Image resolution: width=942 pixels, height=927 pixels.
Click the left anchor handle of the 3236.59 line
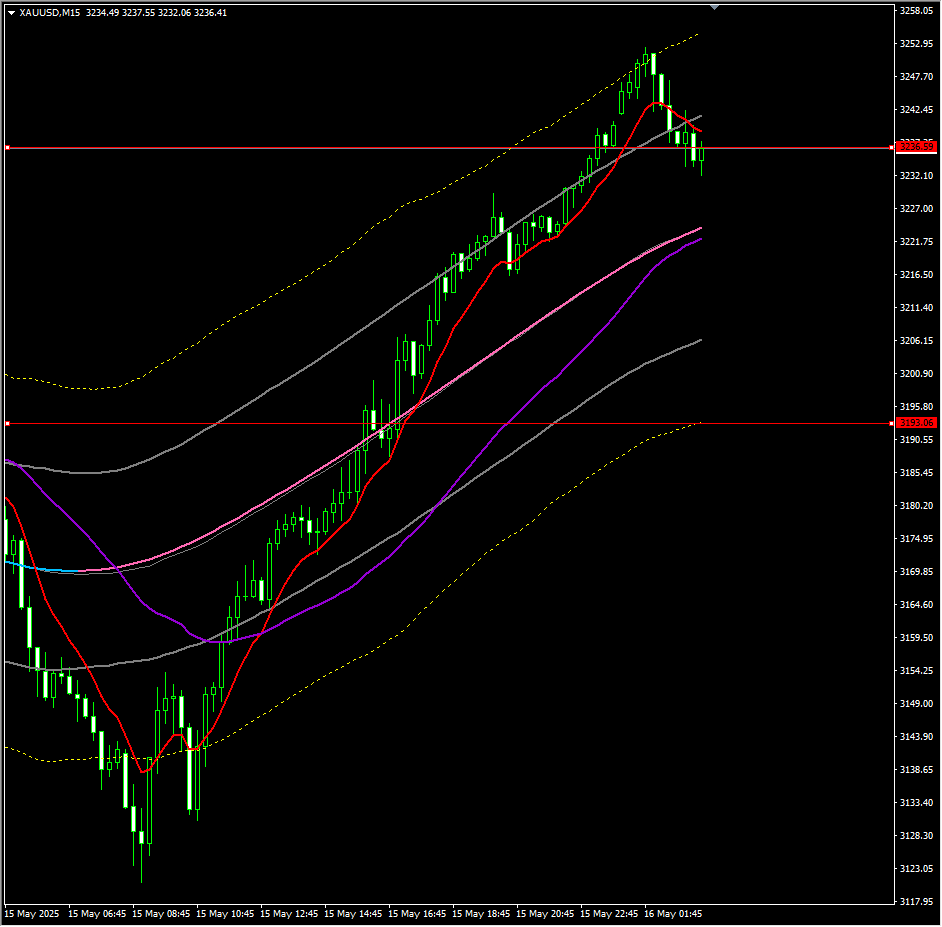7,147
